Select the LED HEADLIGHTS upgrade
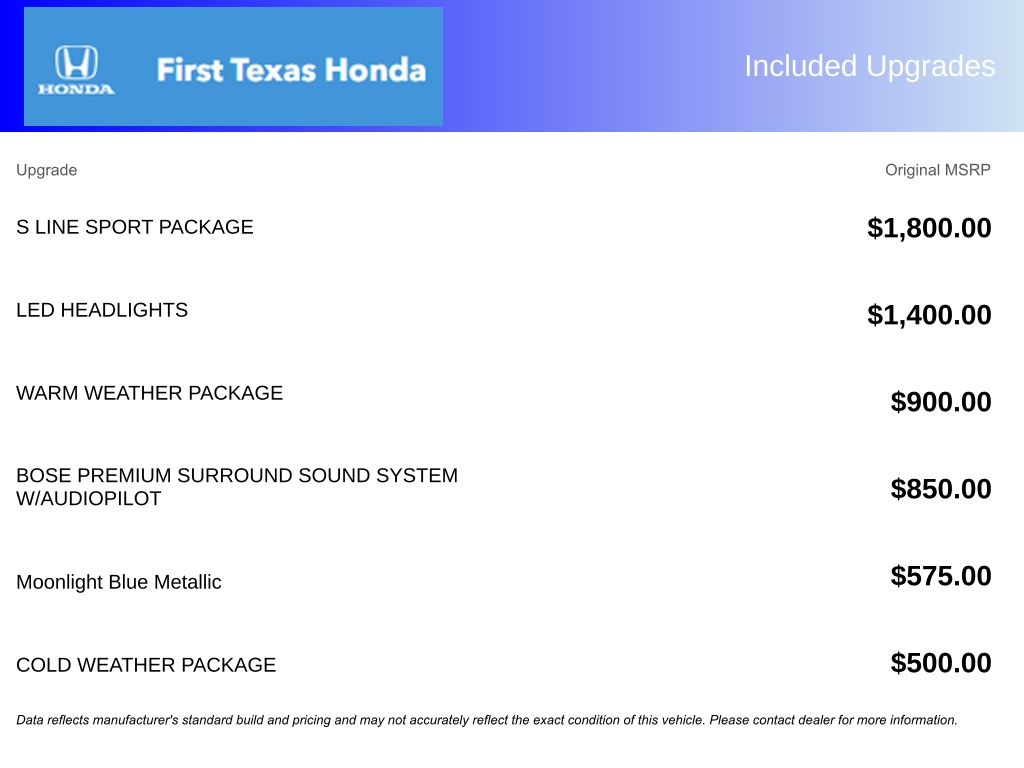Screen dimensions: 1024x768 click(x=102, y=310)
